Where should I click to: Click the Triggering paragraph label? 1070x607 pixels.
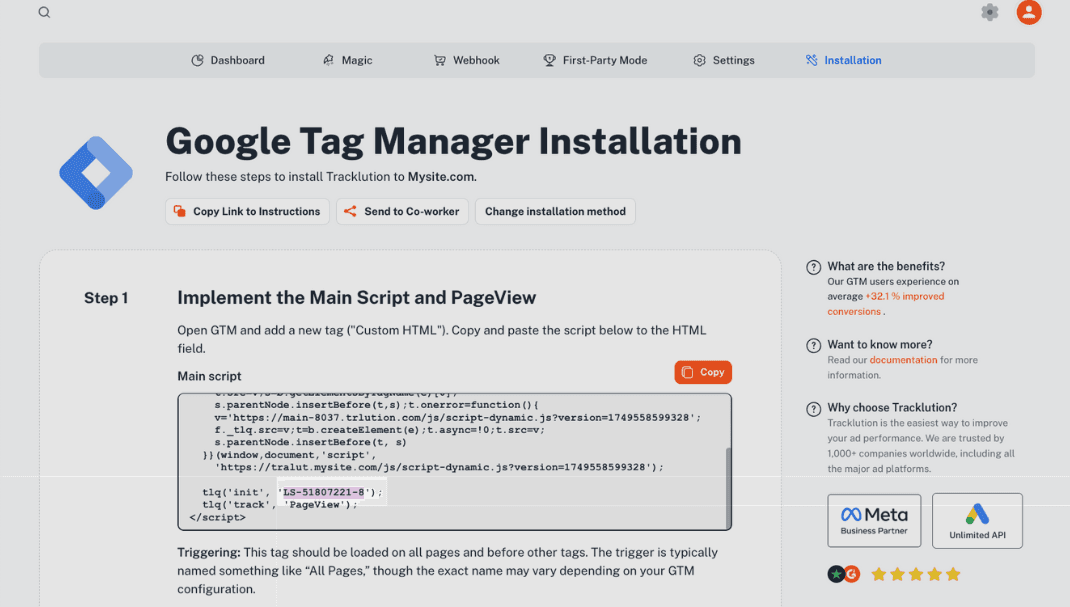coord(208,552)
